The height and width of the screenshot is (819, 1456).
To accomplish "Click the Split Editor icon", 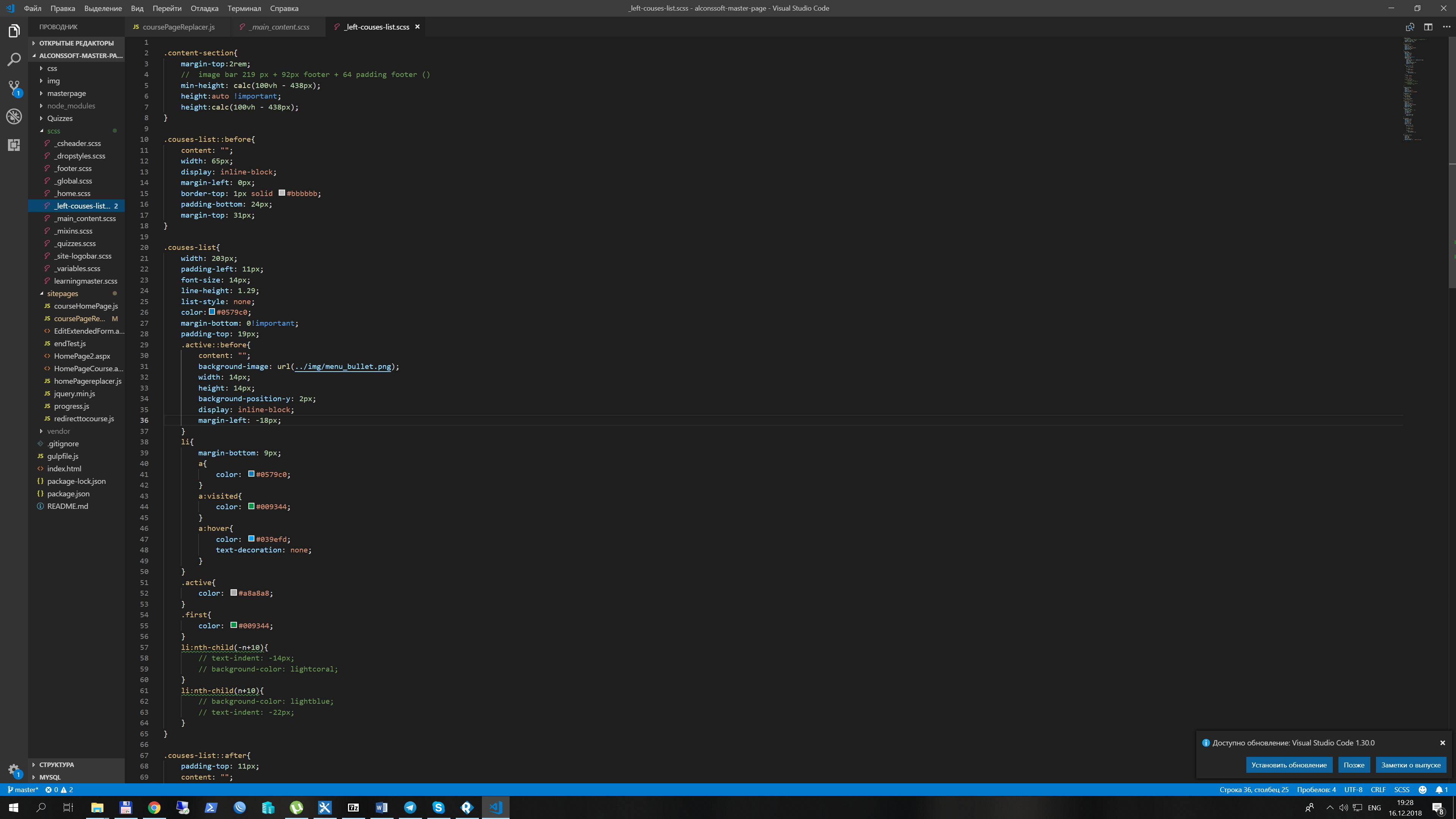I will click(1428, 27).
